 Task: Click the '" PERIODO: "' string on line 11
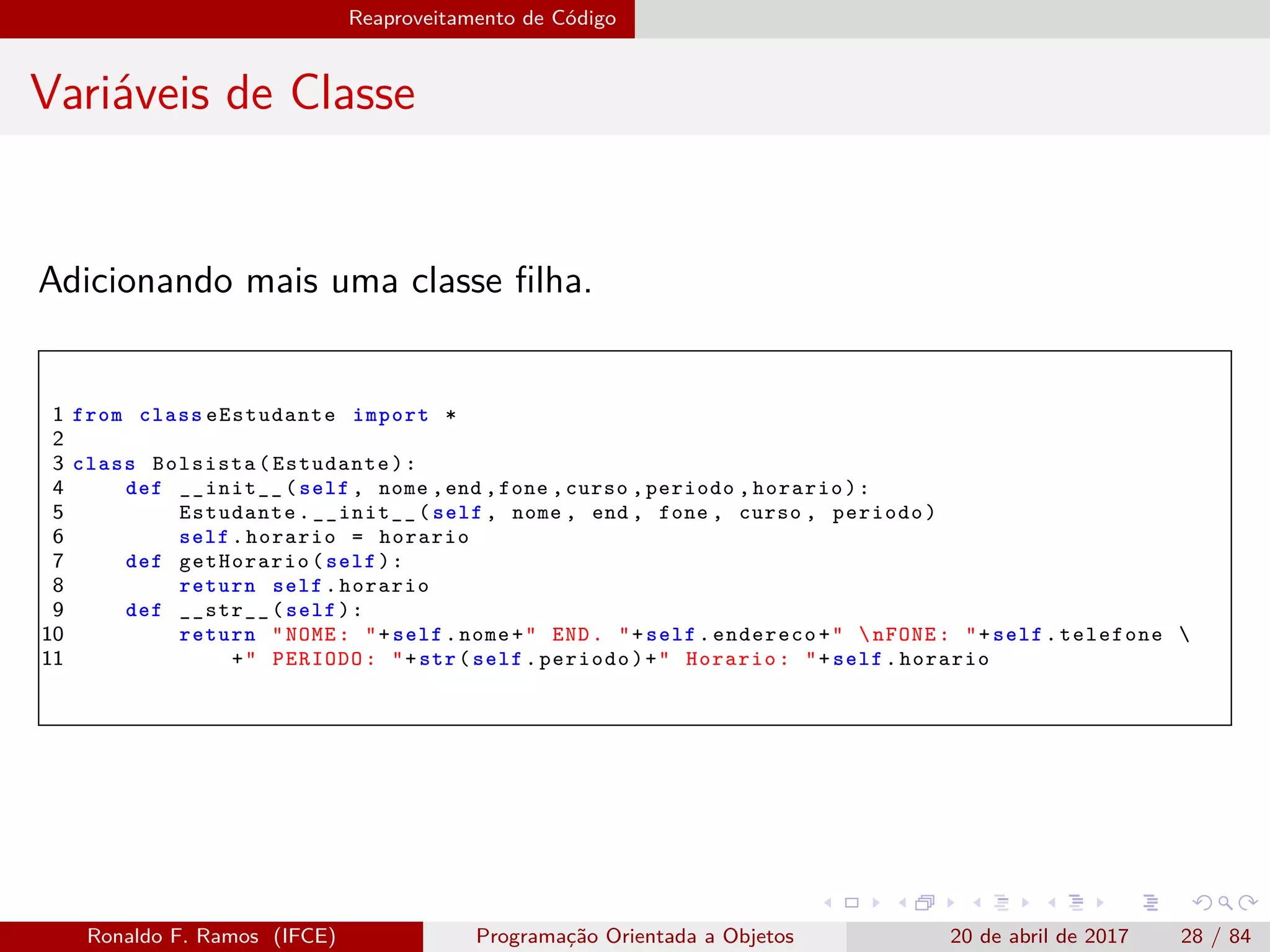324,659
